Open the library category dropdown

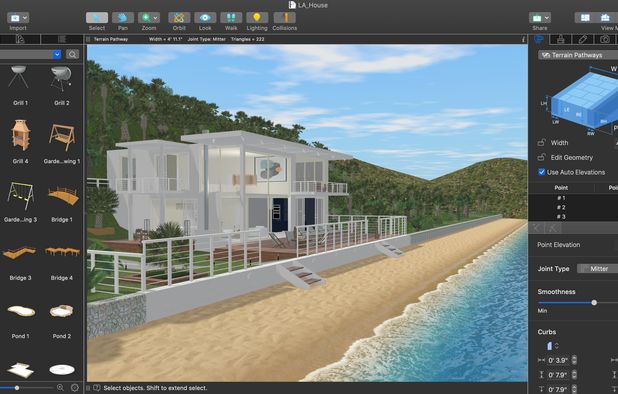pyautogui.click(x=57, y=54)
